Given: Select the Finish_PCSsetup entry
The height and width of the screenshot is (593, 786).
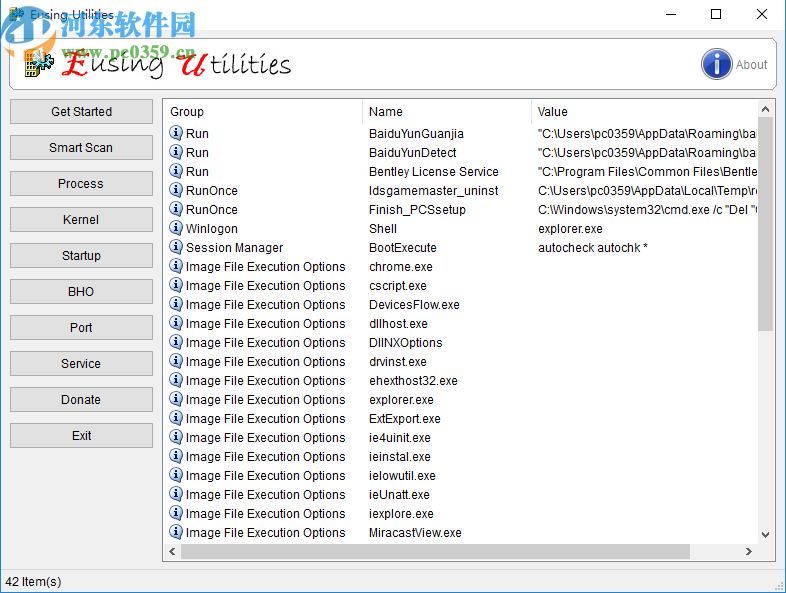Looking at the screenshot, I should 417,210.
